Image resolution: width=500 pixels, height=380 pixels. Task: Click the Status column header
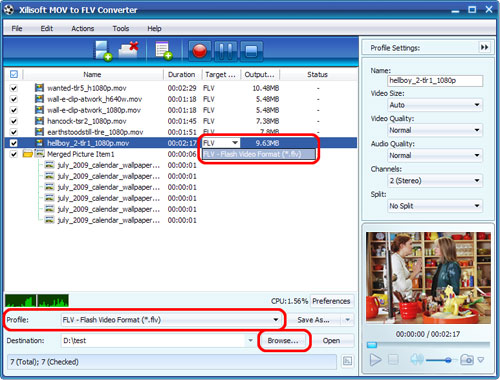318,74
